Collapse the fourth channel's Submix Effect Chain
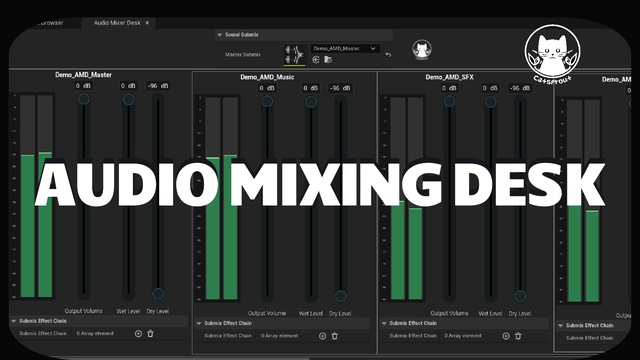Image resolution: width=640 pixels, height=360 pixels. (560, 326)
